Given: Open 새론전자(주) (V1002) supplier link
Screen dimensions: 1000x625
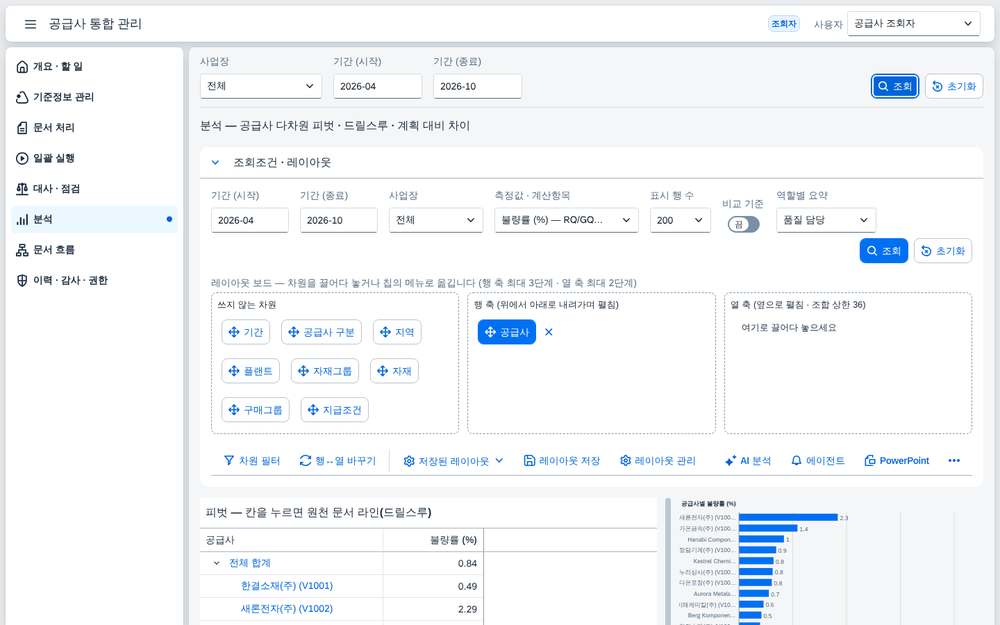Looking at the screenshot, I should point(287,609).
